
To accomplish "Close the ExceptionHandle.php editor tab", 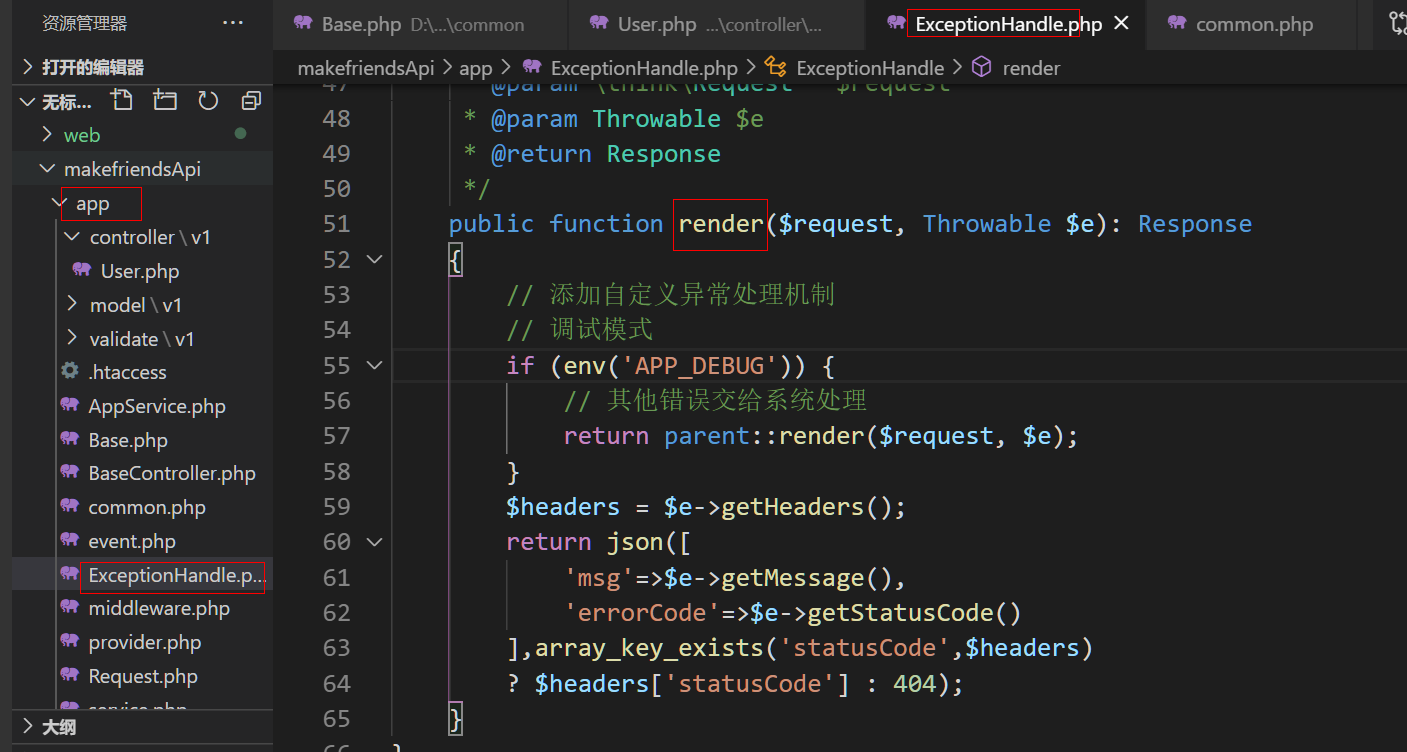I will [x=1122, y=23].
